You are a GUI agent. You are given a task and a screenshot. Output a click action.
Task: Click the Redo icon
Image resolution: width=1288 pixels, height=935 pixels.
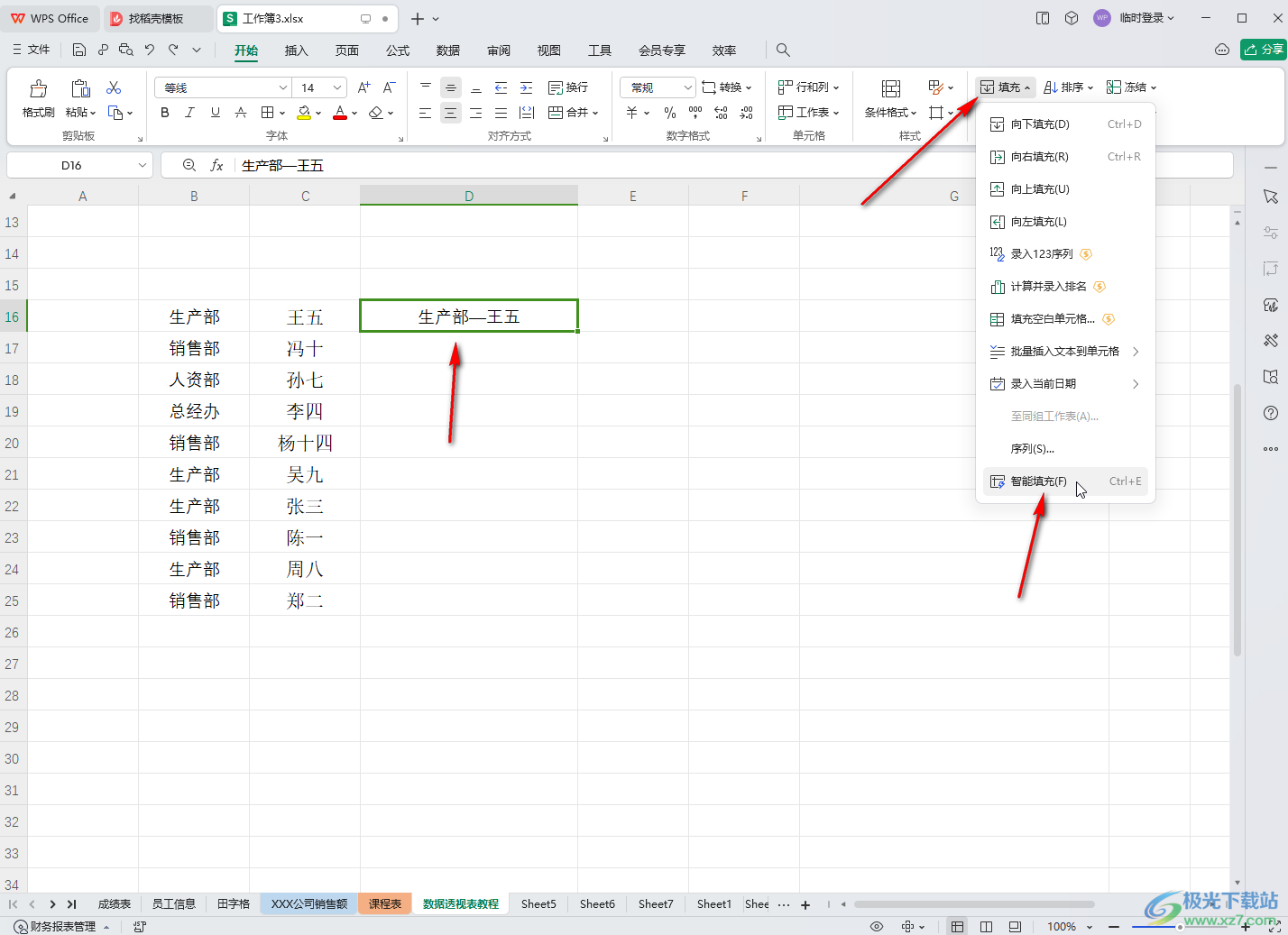point(173,50)
